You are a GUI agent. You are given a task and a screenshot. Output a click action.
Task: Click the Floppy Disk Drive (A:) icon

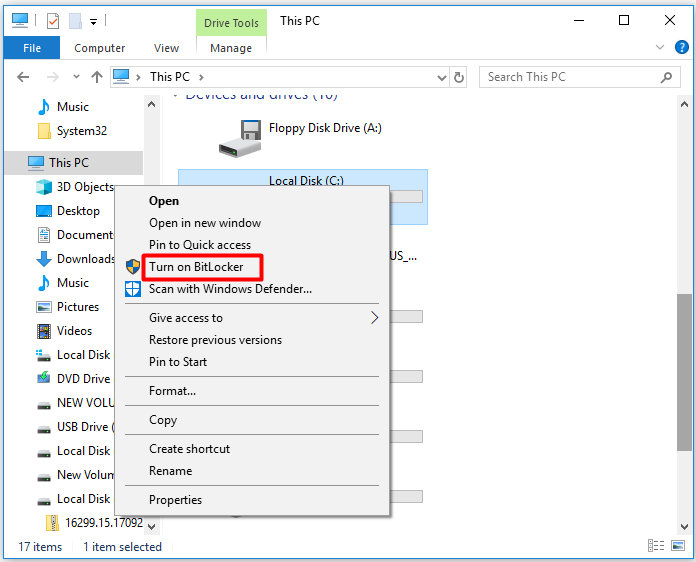pyautogui.click(x=240, y=138)
